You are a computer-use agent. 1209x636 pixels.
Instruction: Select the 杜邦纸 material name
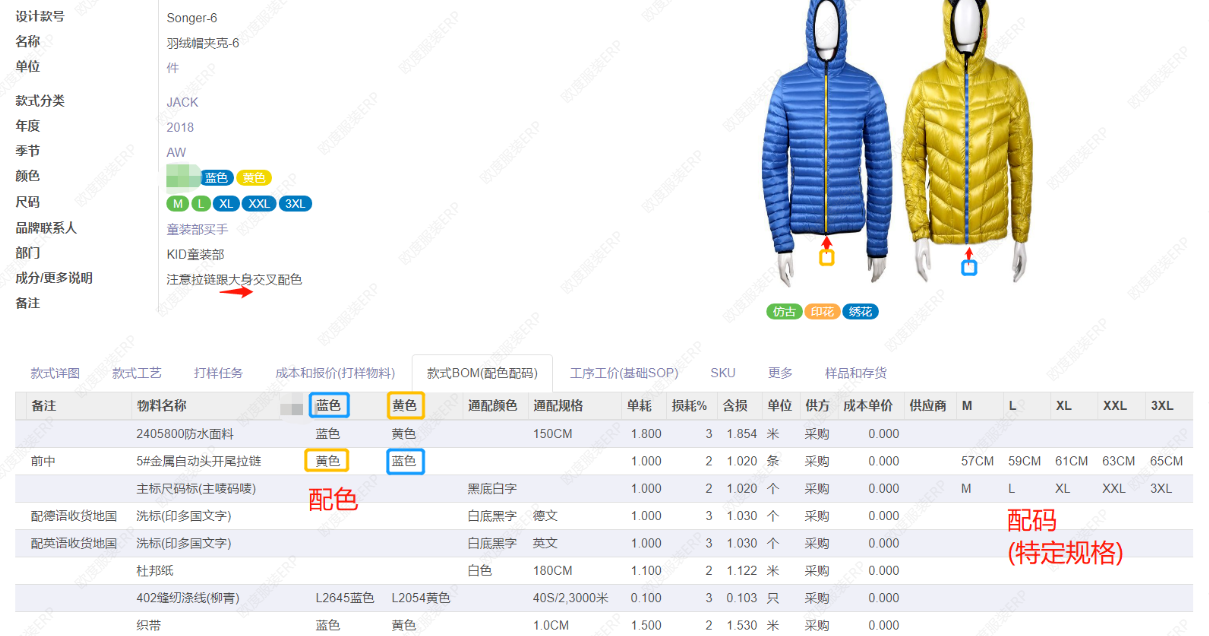point(155,571)
